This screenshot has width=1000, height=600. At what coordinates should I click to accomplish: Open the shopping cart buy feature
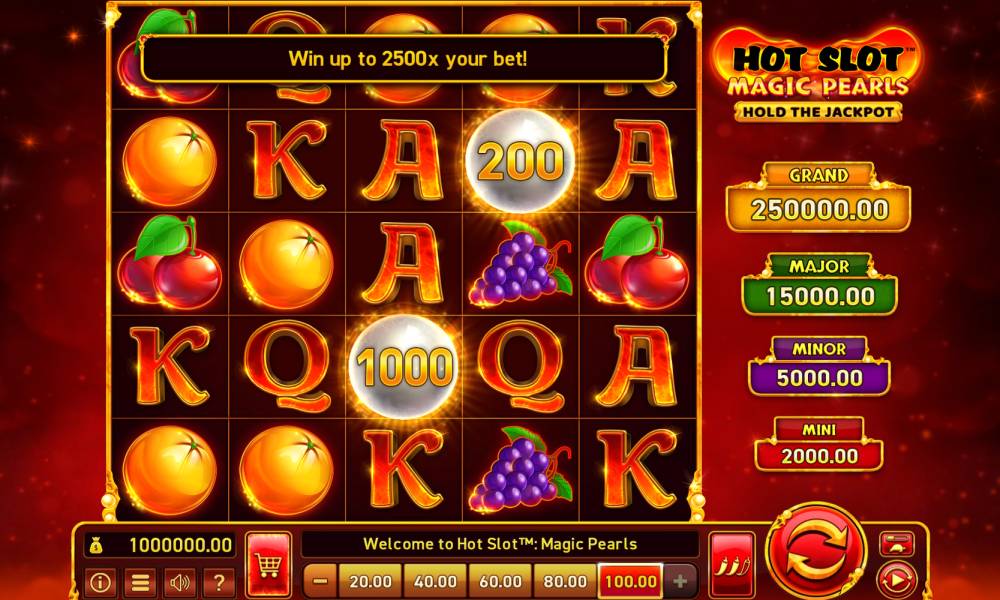(268, 564)
